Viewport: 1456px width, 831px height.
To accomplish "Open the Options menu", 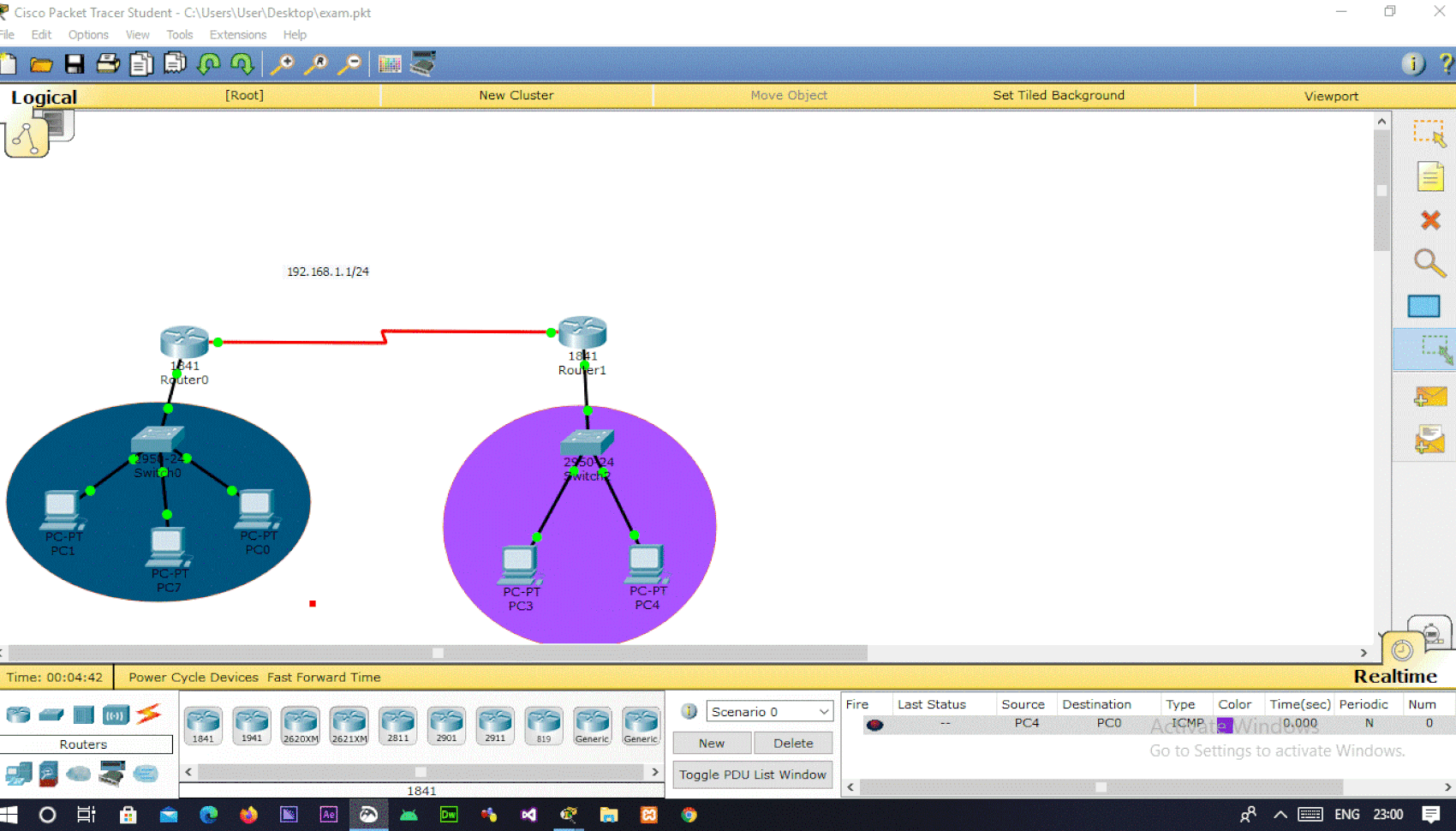I will coord(88,35).
